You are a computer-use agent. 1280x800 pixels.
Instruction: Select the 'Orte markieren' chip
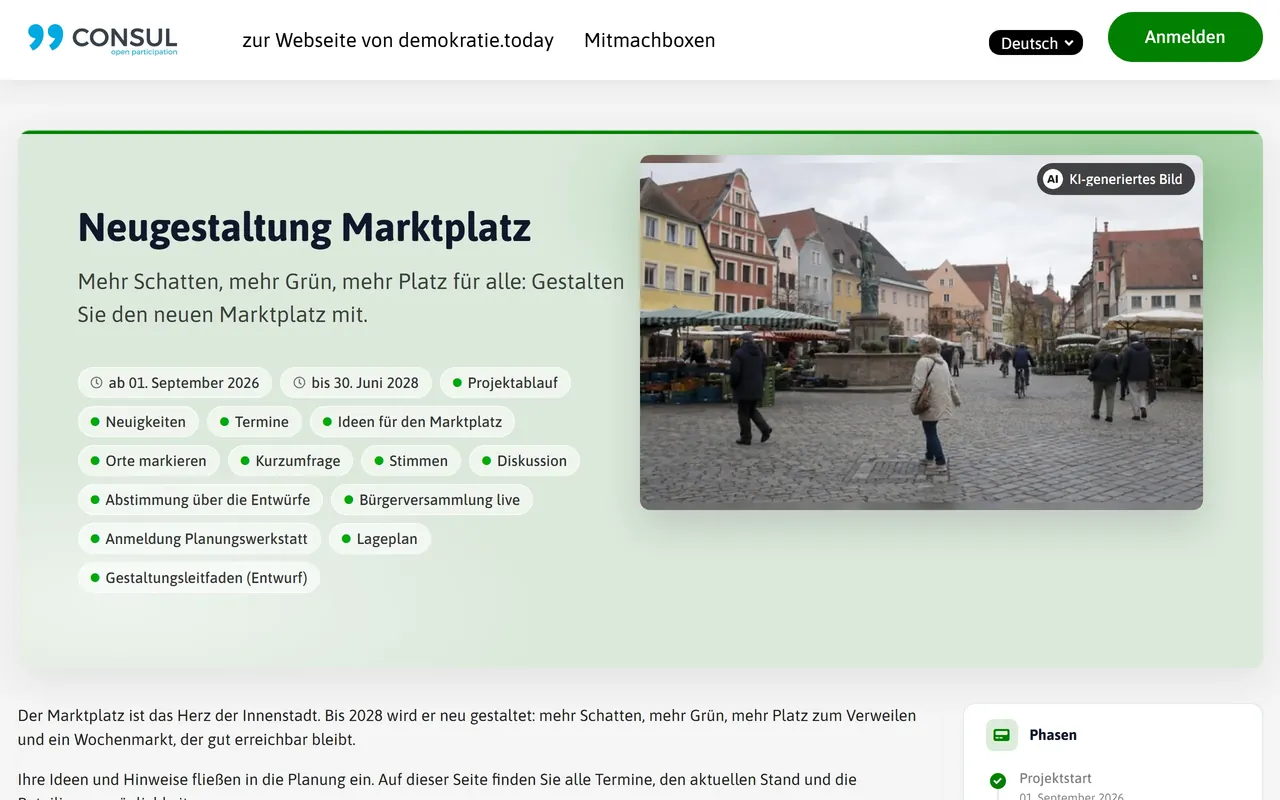click(x=149, y=460)
